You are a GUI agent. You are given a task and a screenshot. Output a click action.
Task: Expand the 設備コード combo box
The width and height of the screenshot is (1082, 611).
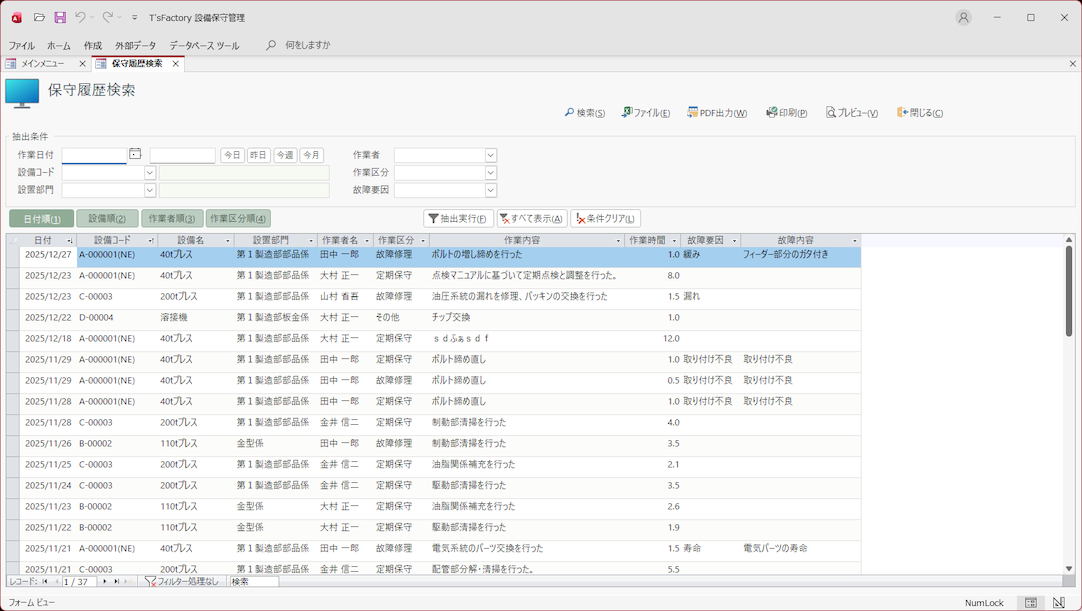pos(150,173)
